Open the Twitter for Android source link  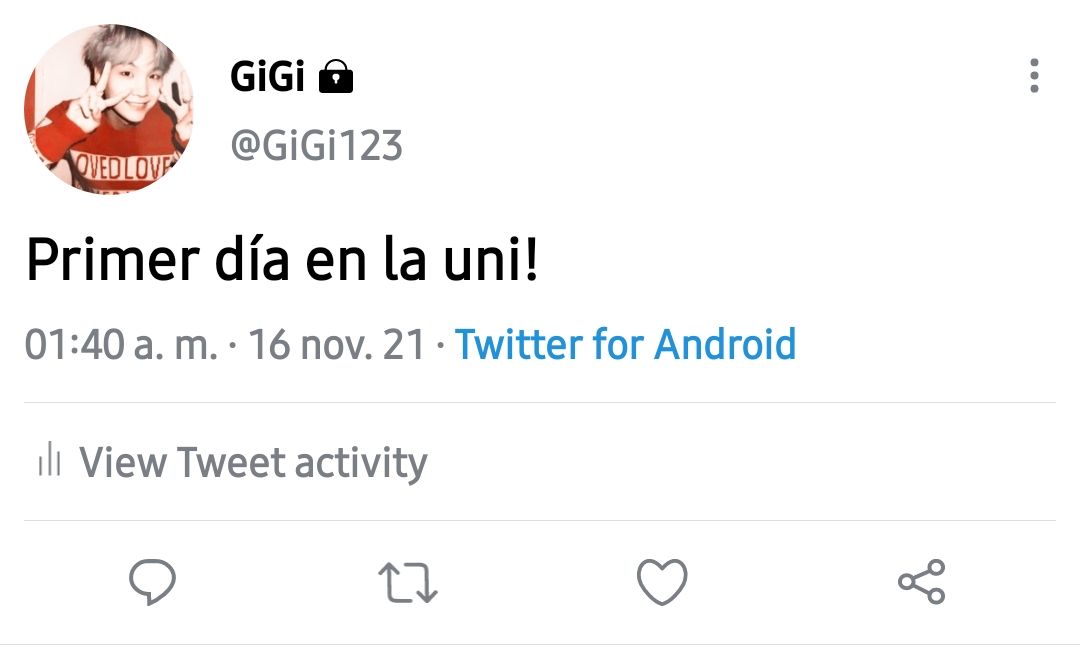[625, 344]
